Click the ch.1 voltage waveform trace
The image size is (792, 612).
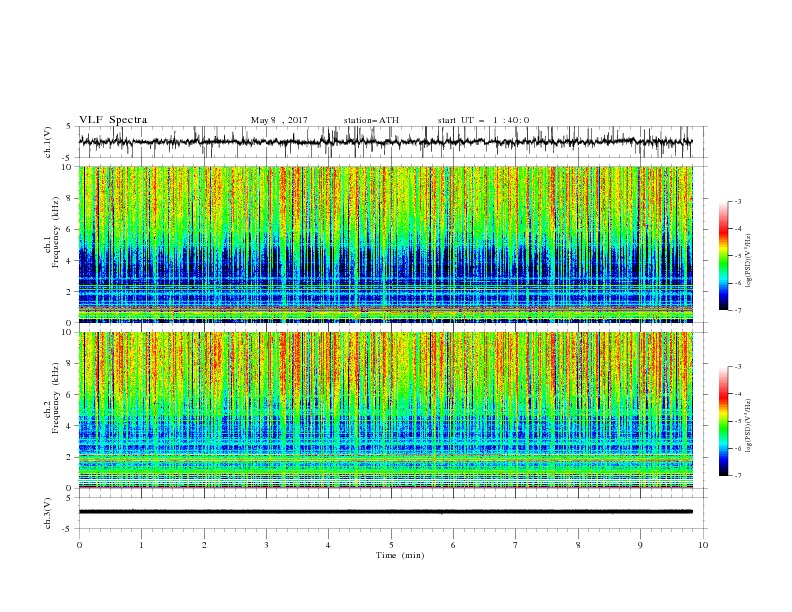point(385,142)
